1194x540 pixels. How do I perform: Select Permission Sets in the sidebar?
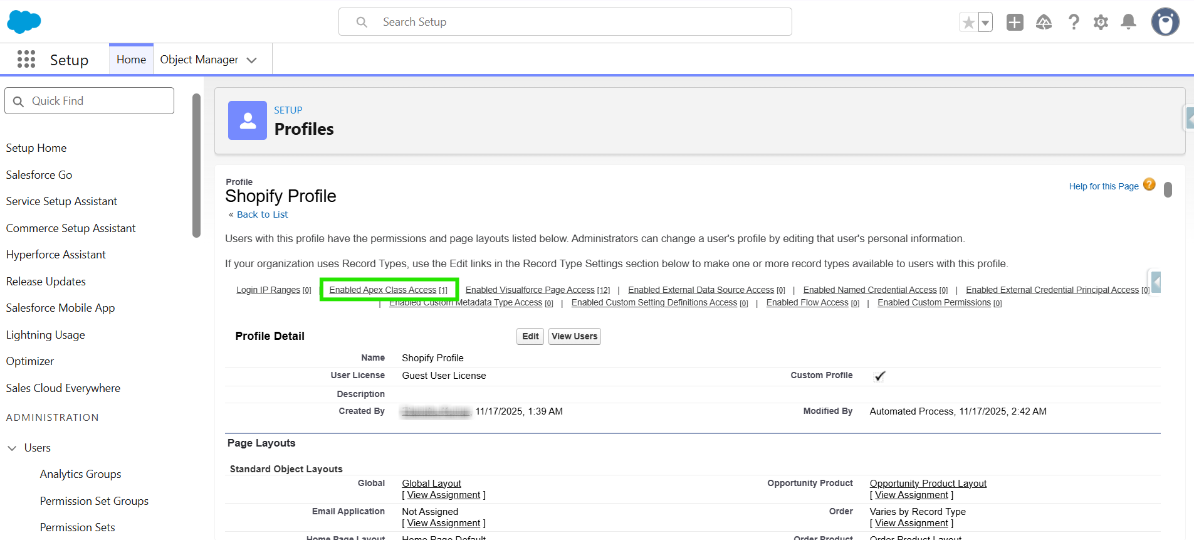[x=77, y=527]
